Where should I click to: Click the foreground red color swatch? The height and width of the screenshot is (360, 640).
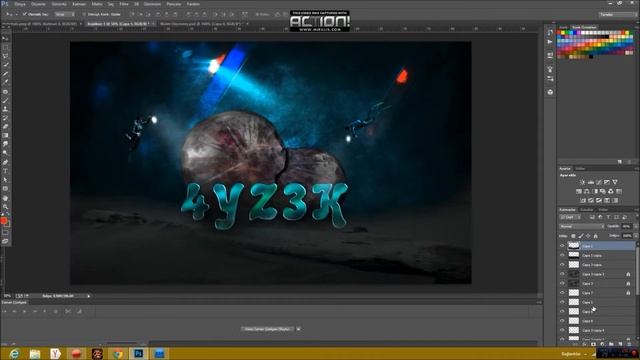(4, 221)
